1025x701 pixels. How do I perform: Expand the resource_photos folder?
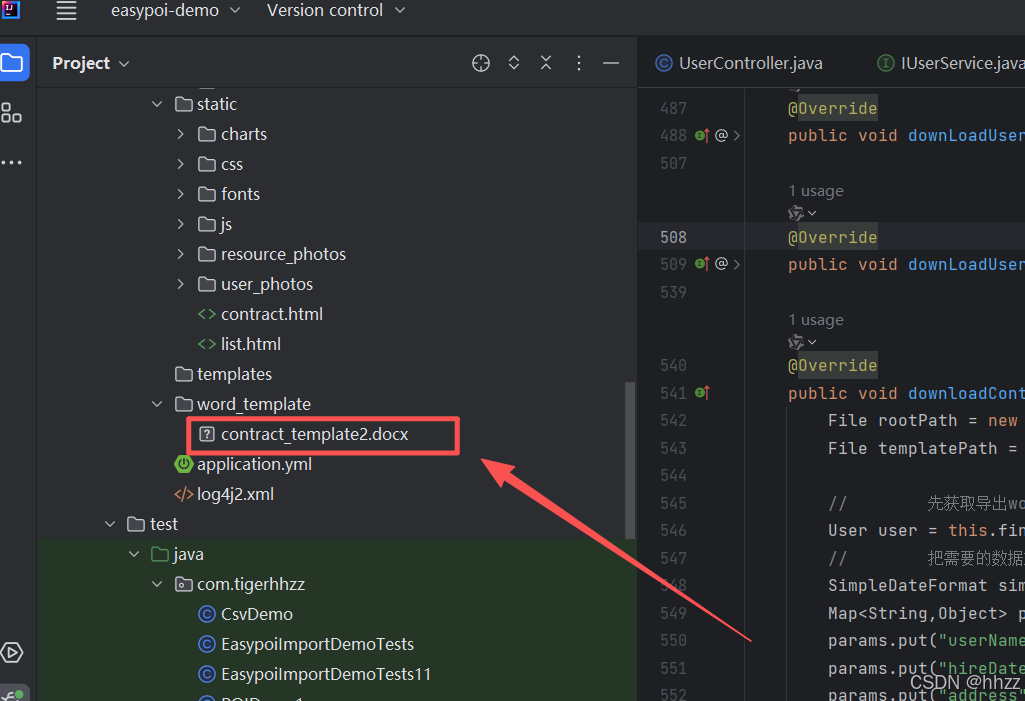click(180, 254)
